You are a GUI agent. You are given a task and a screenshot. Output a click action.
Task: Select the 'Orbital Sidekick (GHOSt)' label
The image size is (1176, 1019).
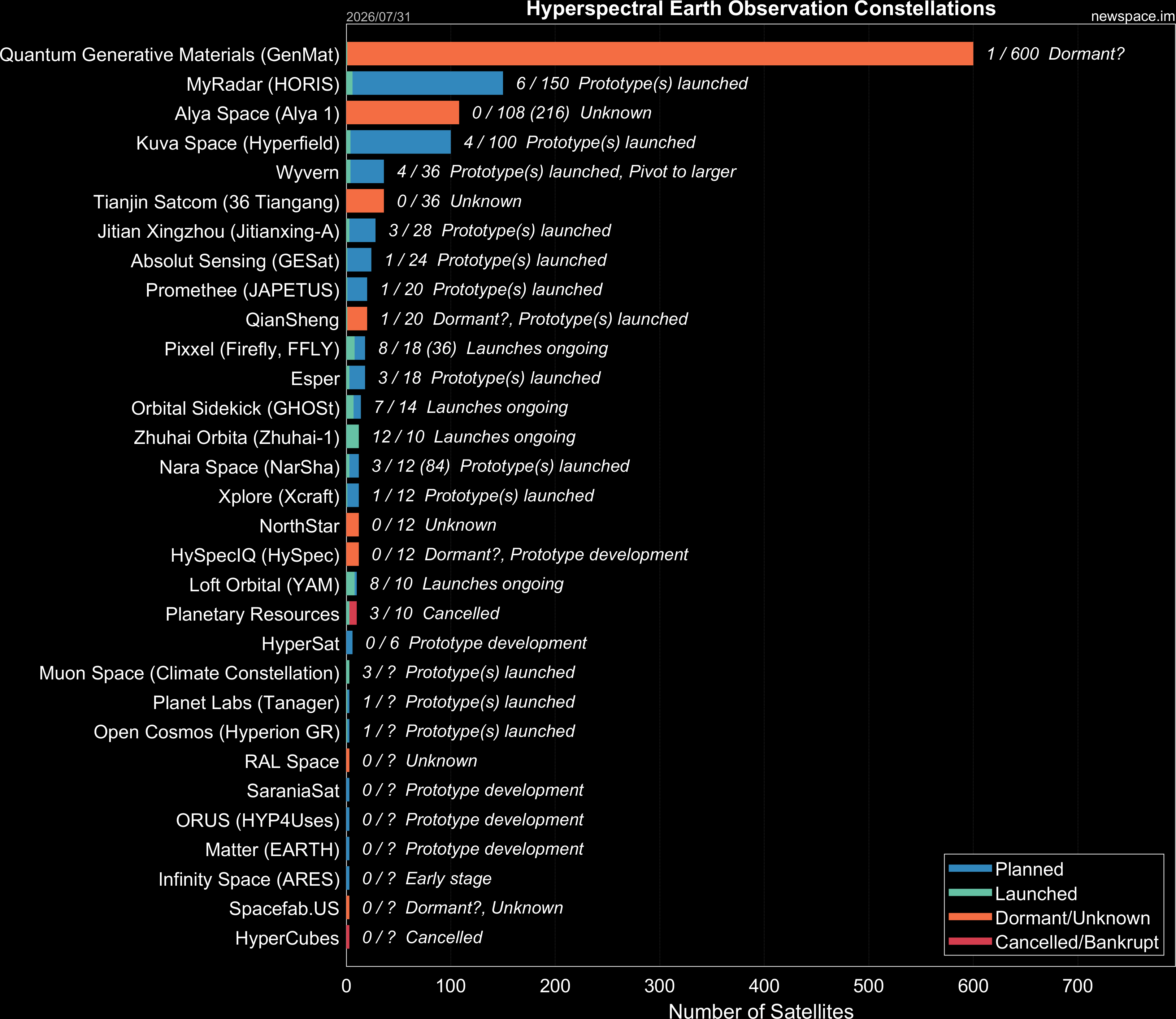pyautogui.click(x=235, y=408)
